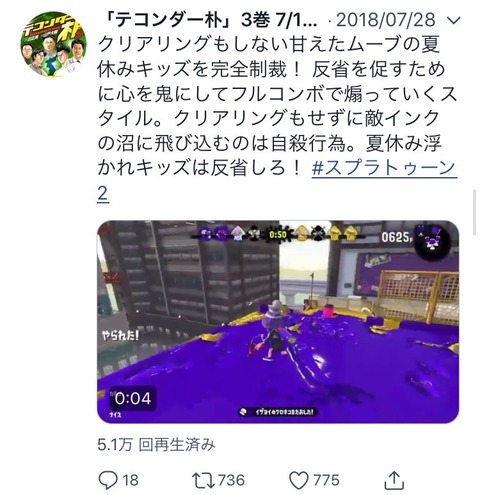Click the やられた! text in video
The height and width of the screenshot is (495, 480).
(120, 335)
